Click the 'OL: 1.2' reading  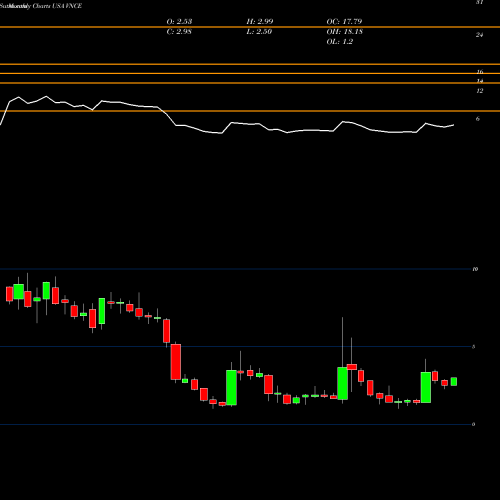[x=340, y=41]
